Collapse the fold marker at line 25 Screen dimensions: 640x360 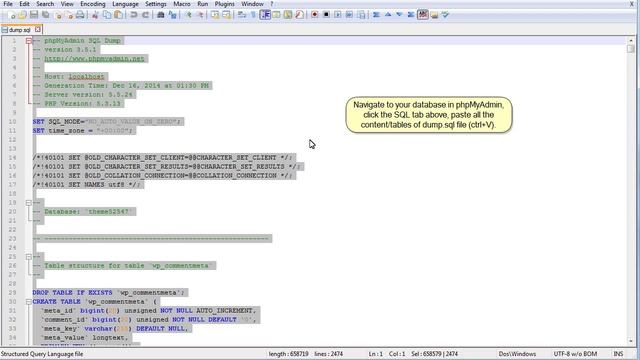point(29,257)
